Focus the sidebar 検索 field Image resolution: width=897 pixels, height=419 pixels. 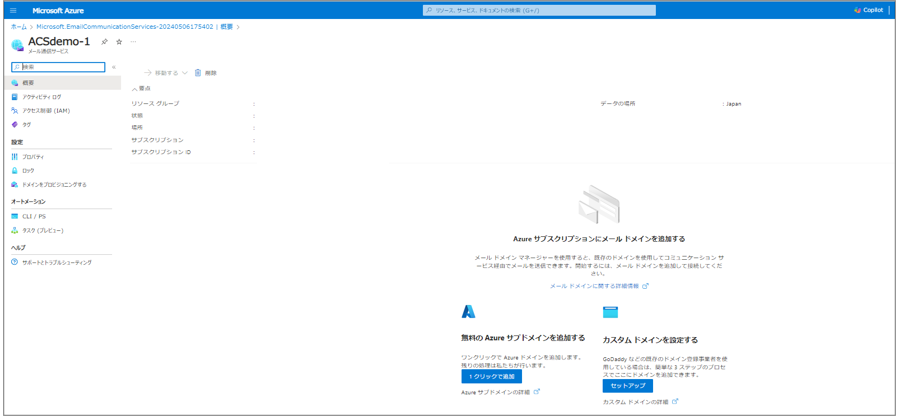(58, 67)
